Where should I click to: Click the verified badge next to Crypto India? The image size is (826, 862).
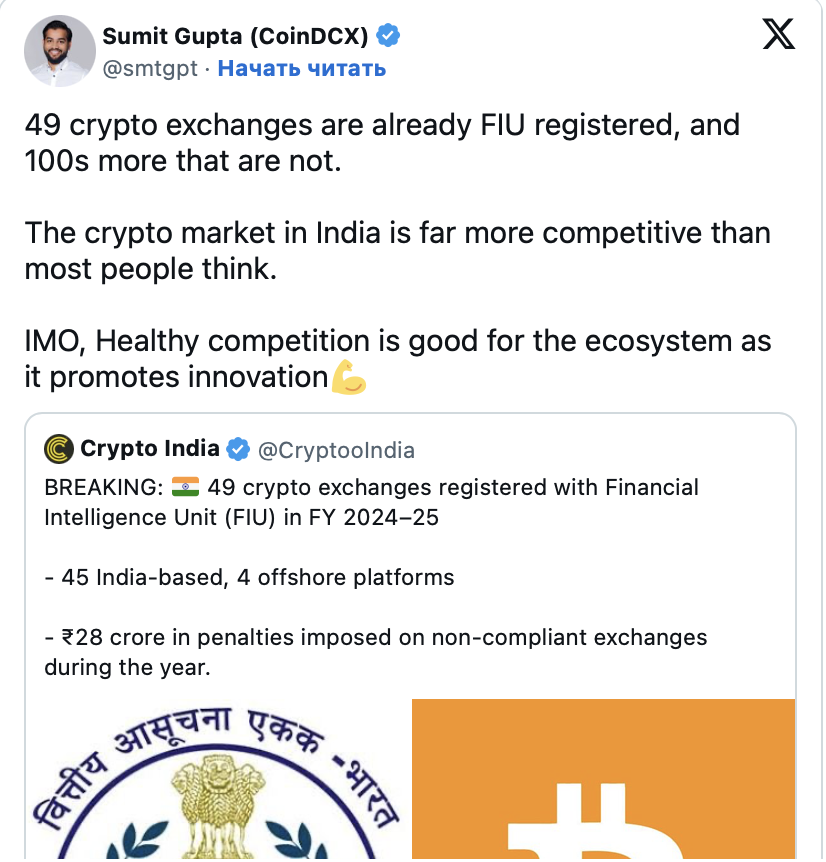pyautogui.click(x=238, y=449)
